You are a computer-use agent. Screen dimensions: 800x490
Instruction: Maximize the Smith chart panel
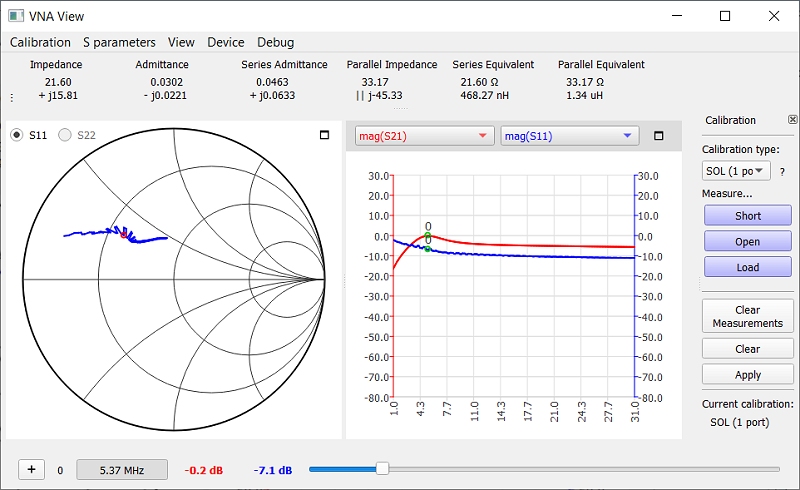324,135
